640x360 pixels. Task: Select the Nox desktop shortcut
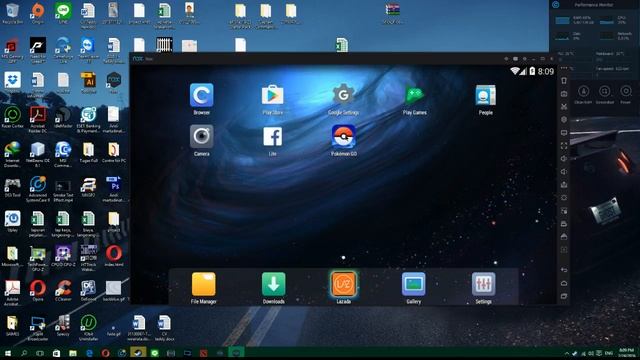113,82
